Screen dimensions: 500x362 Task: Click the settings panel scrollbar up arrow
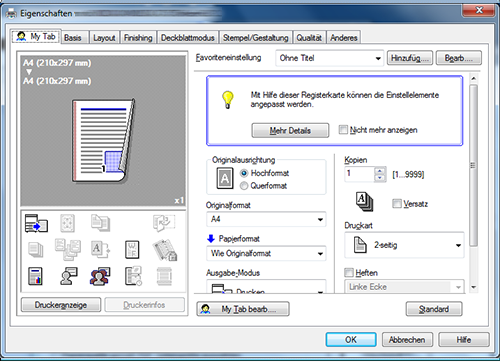473,79
